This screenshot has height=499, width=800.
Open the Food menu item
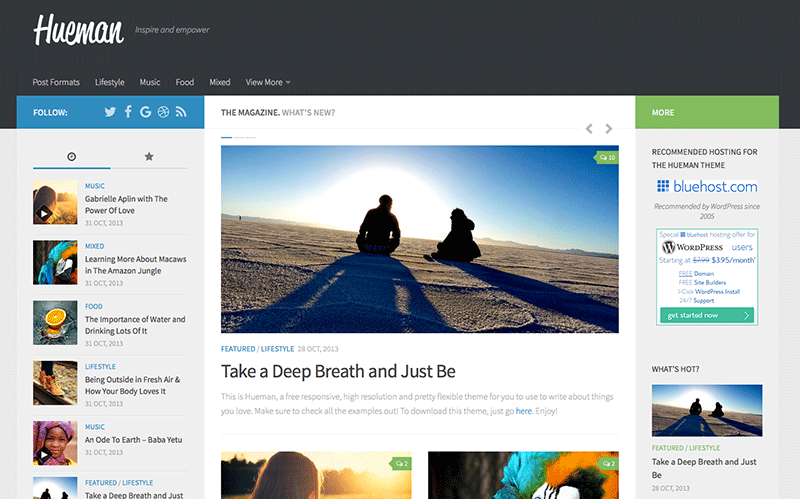click(185, 82)
